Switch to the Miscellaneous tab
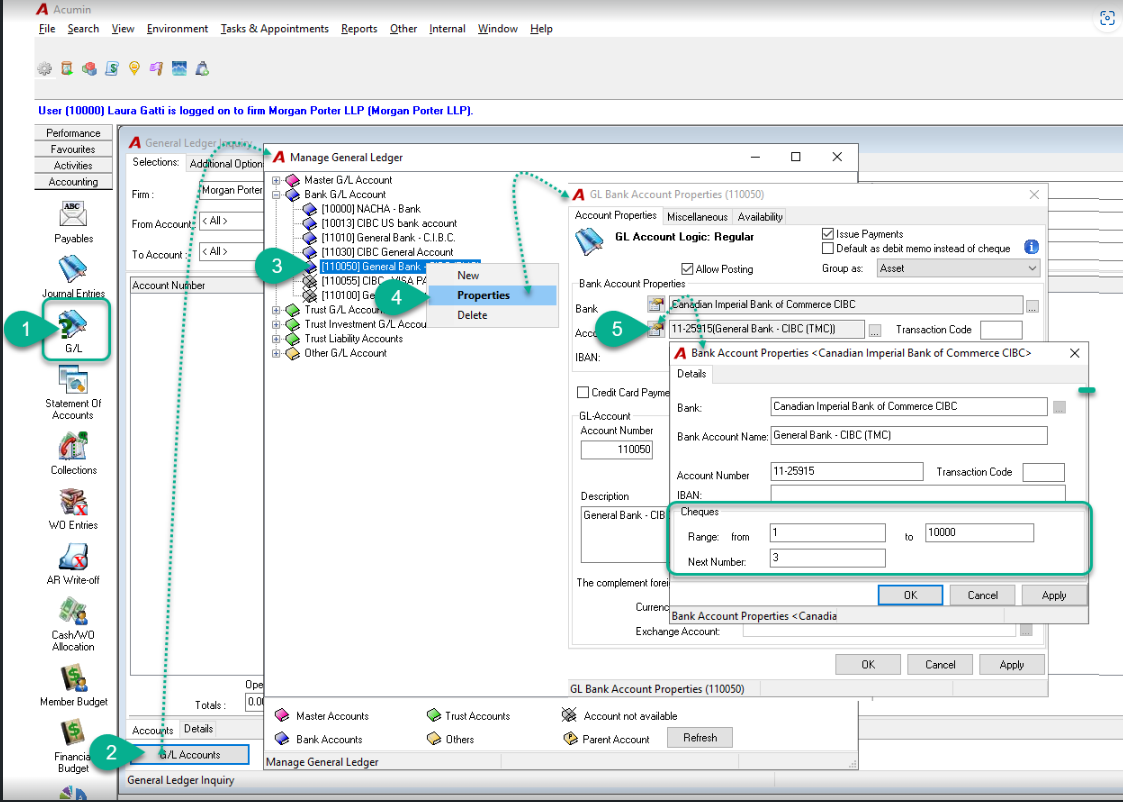 coord(697,216)
